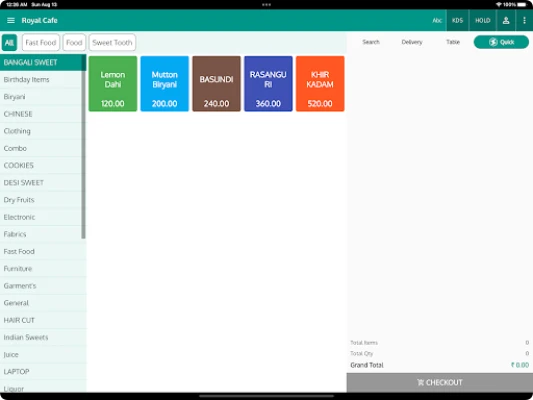The width and height of the screenshot is (533, 400).
Task: Select the Quick order mode
Action: (x=501, y=42)
